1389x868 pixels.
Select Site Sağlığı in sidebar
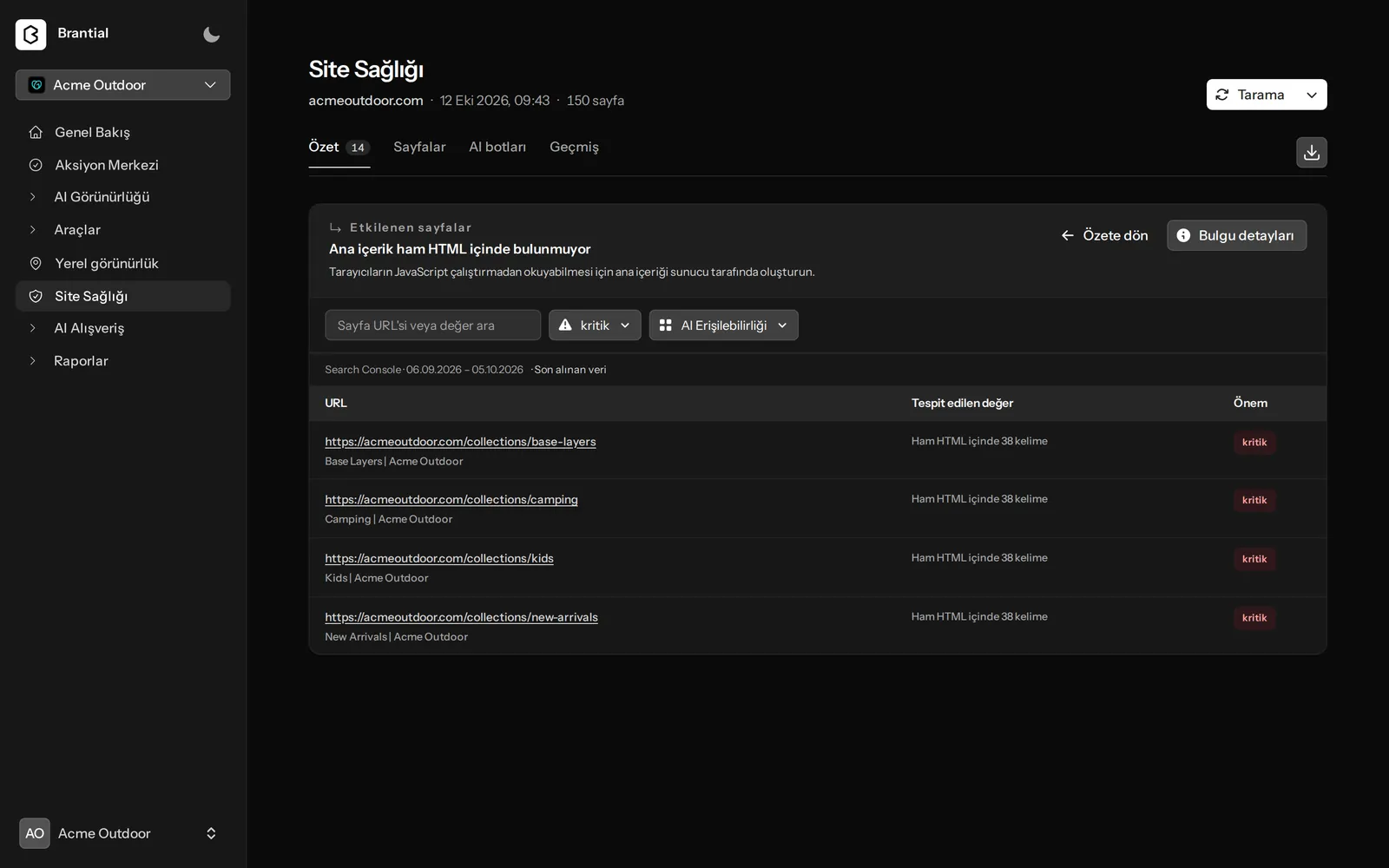click(122, 296)
